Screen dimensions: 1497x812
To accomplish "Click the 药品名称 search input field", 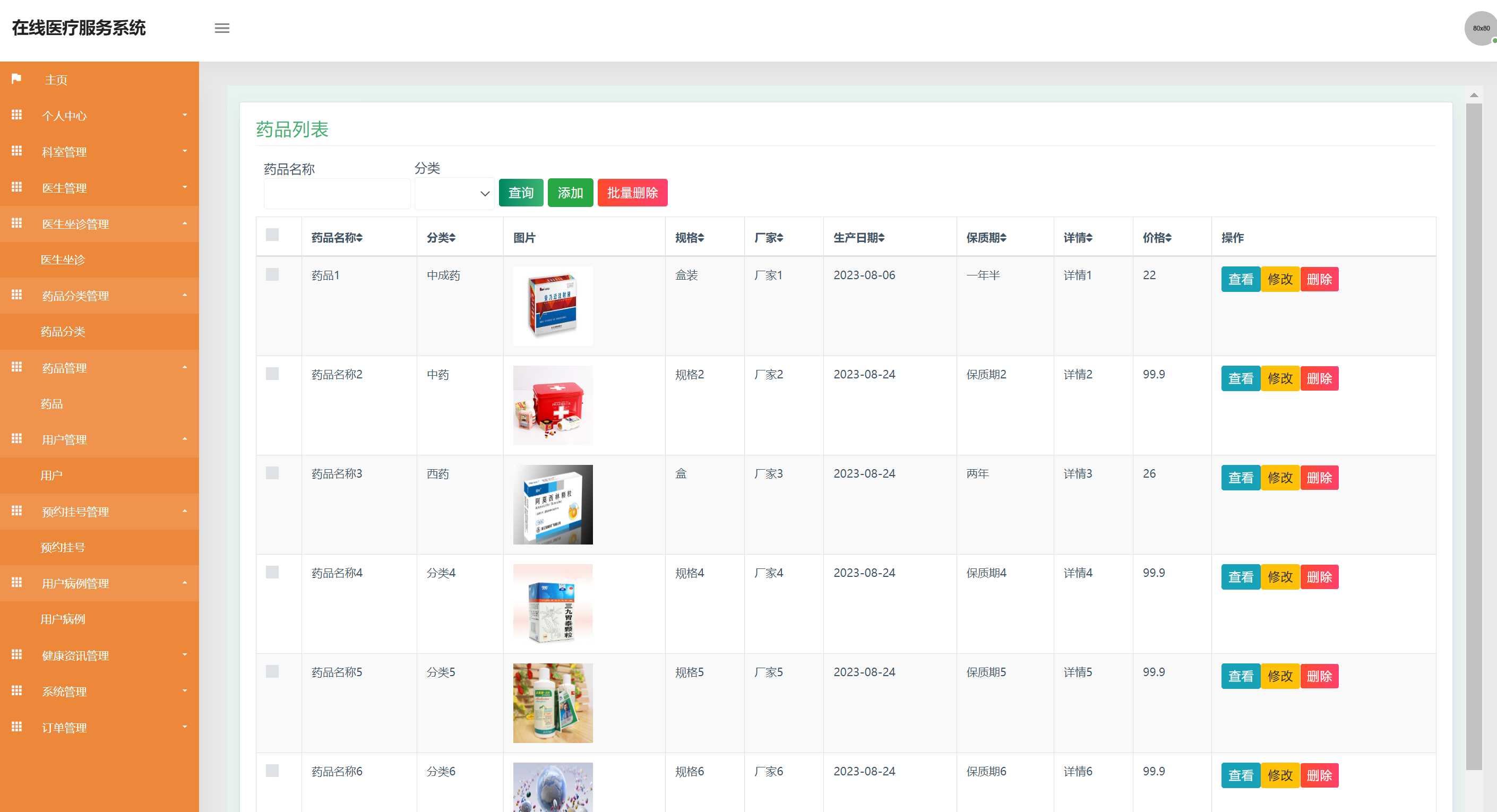I will pos(337,193).
